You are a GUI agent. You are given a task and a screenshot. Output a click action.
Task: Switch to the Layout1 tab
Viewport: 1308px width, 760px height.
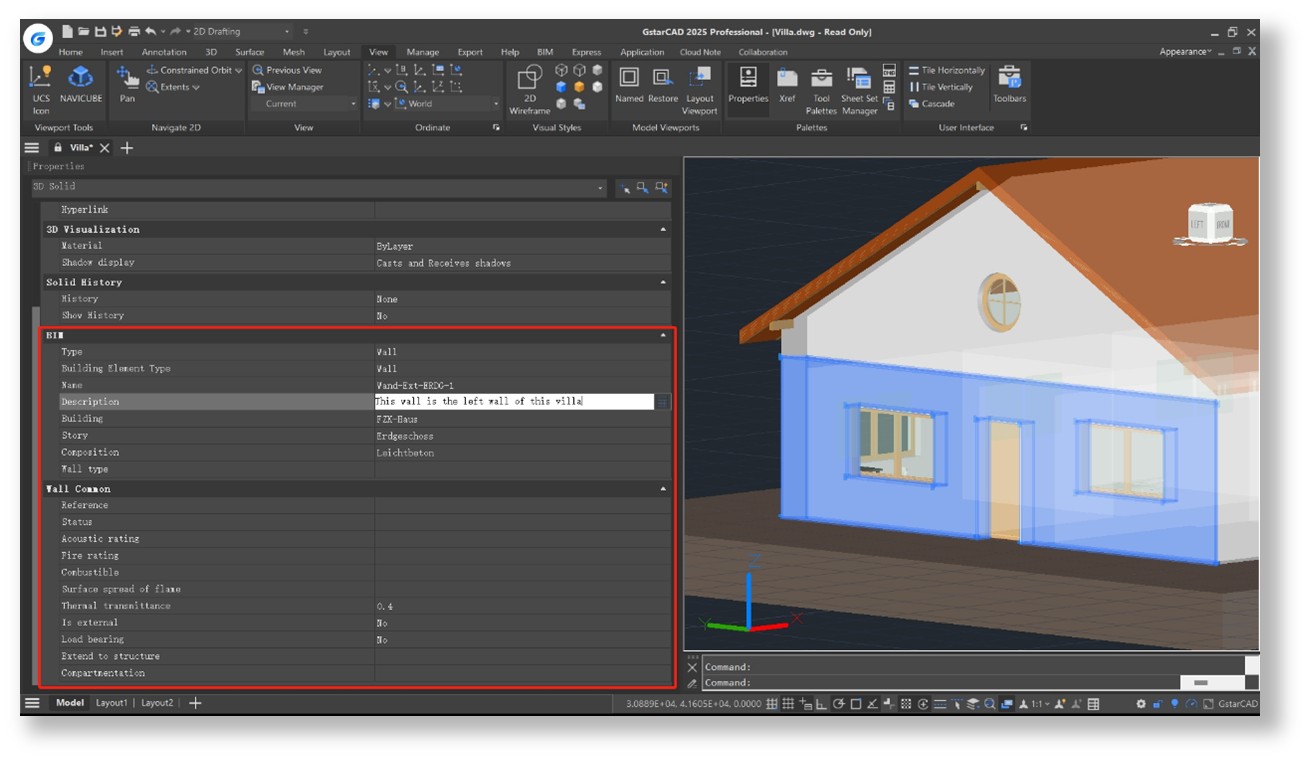pos(111,703)
